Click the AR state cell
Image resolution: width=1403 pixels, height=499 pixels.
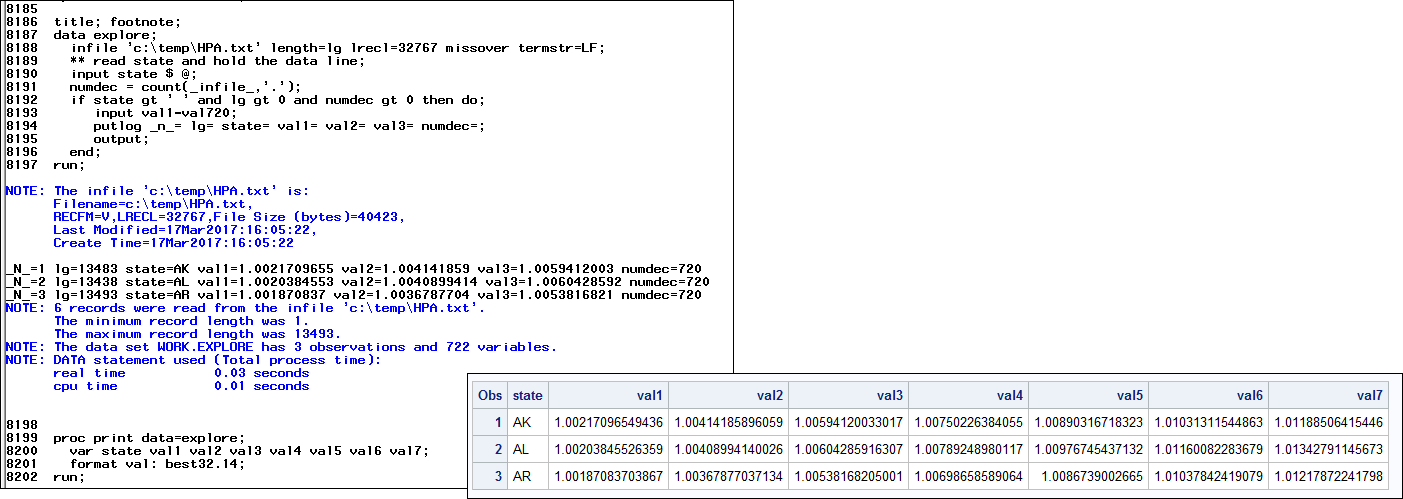[x=522, y=477]
